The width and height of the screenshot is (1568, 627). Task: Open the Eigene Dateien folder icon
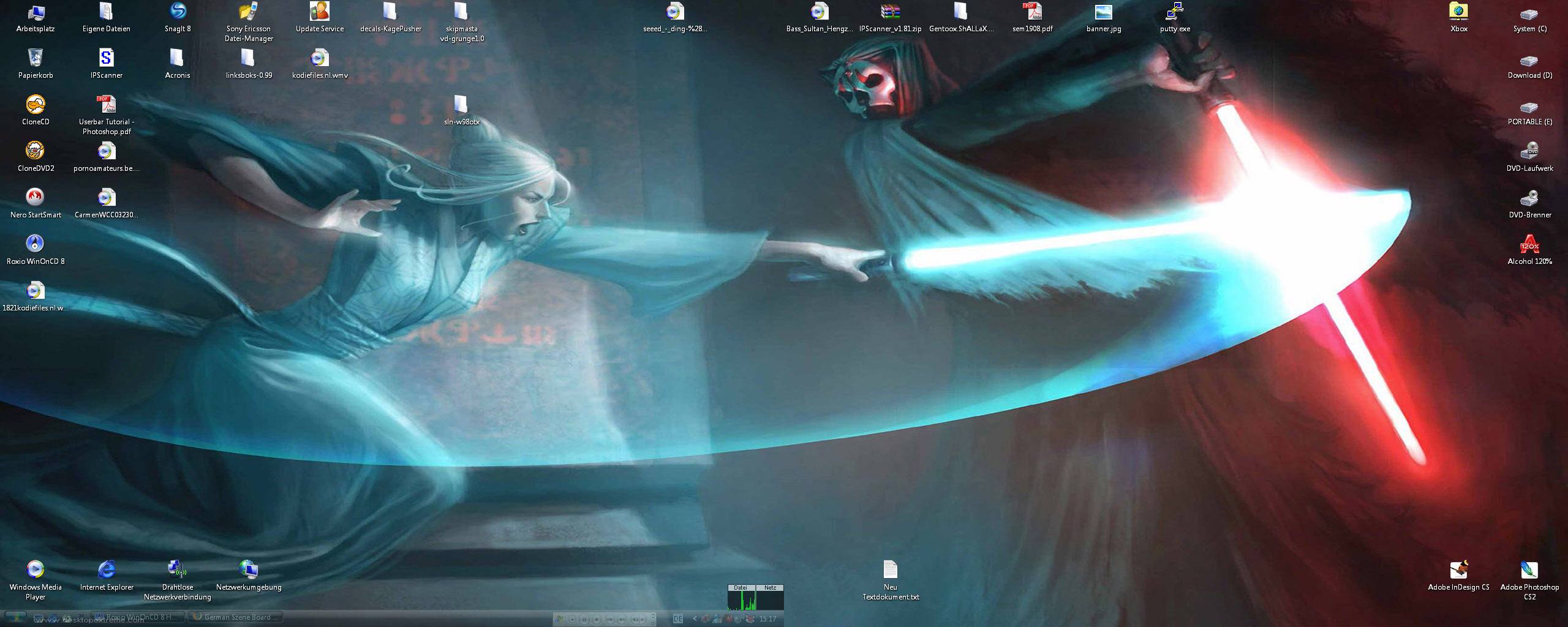point(107,18)
